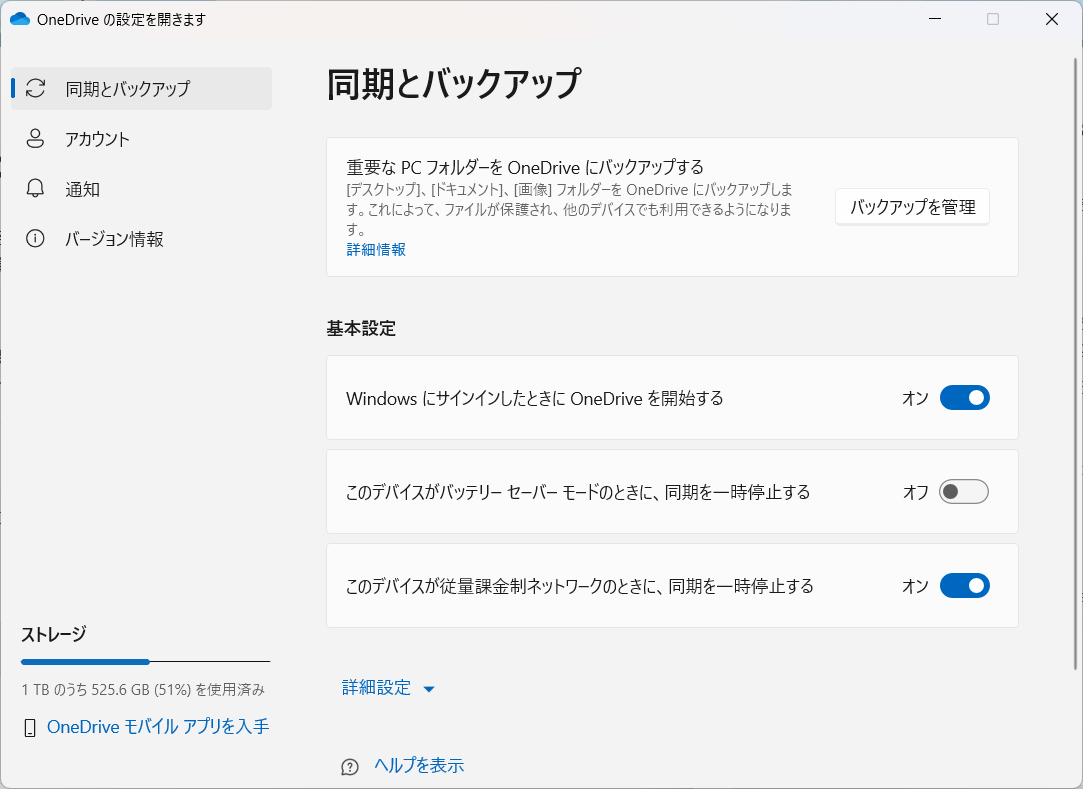Open the 同期とバックアップ sidebar item
The width and height of the screenshot is (1083, 789).
point(142,88)
